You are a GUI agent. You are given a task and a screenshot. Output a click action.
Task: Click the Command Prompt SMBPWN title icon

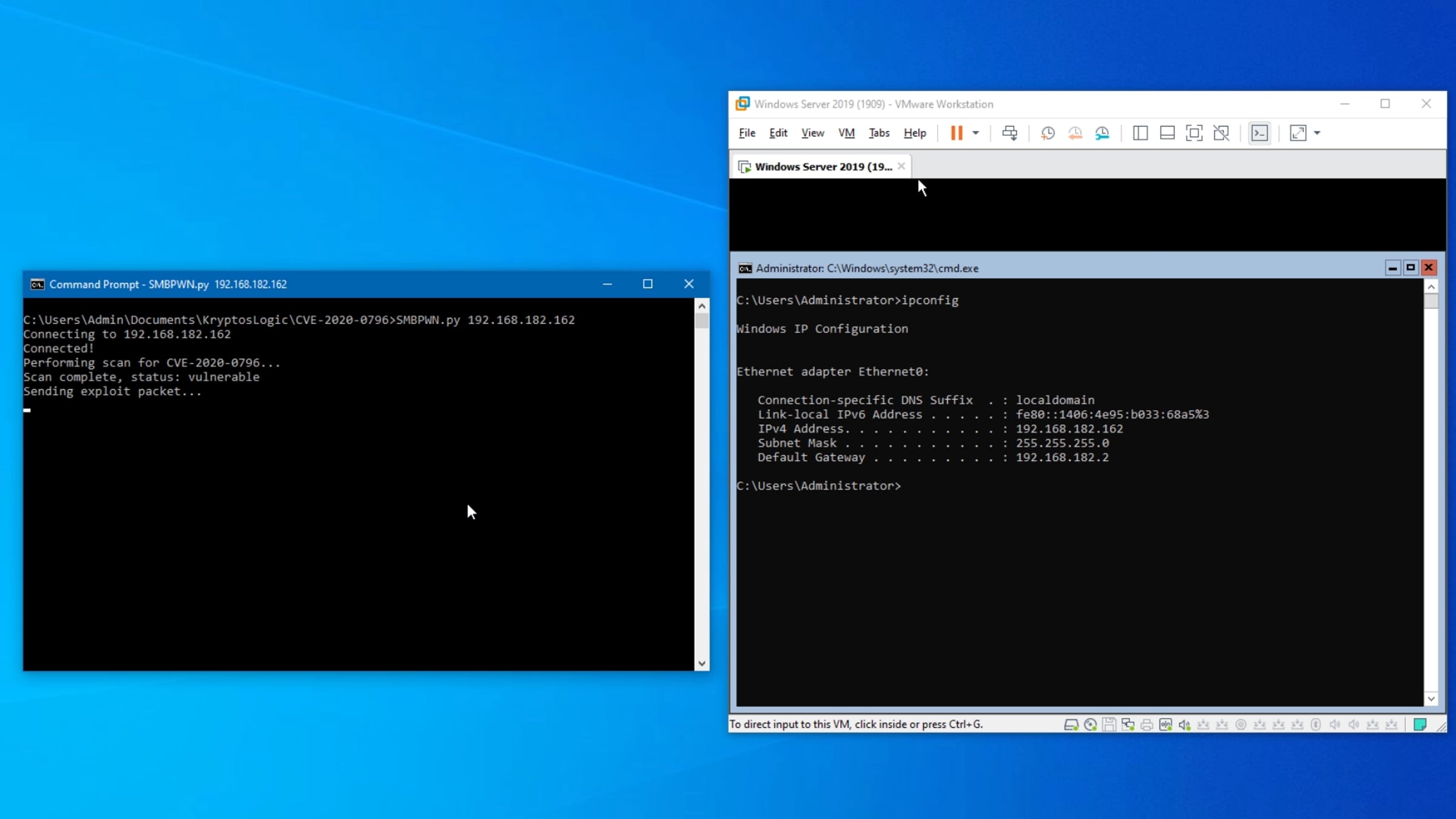[x=38, y=284]
